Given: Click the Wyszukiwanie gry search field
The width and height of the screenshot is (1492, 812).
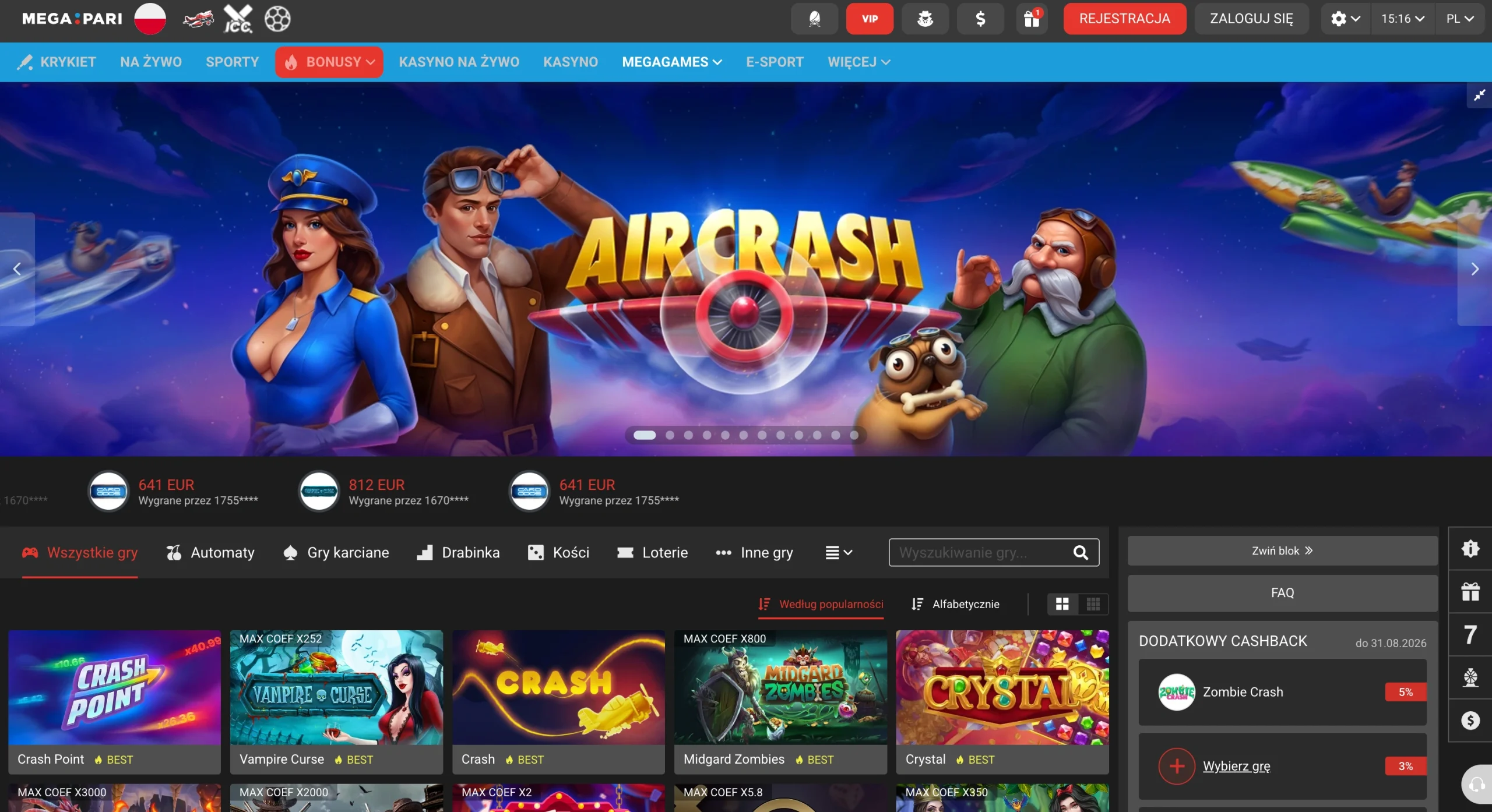Looking at the screenshot, I should coord(994,552).
